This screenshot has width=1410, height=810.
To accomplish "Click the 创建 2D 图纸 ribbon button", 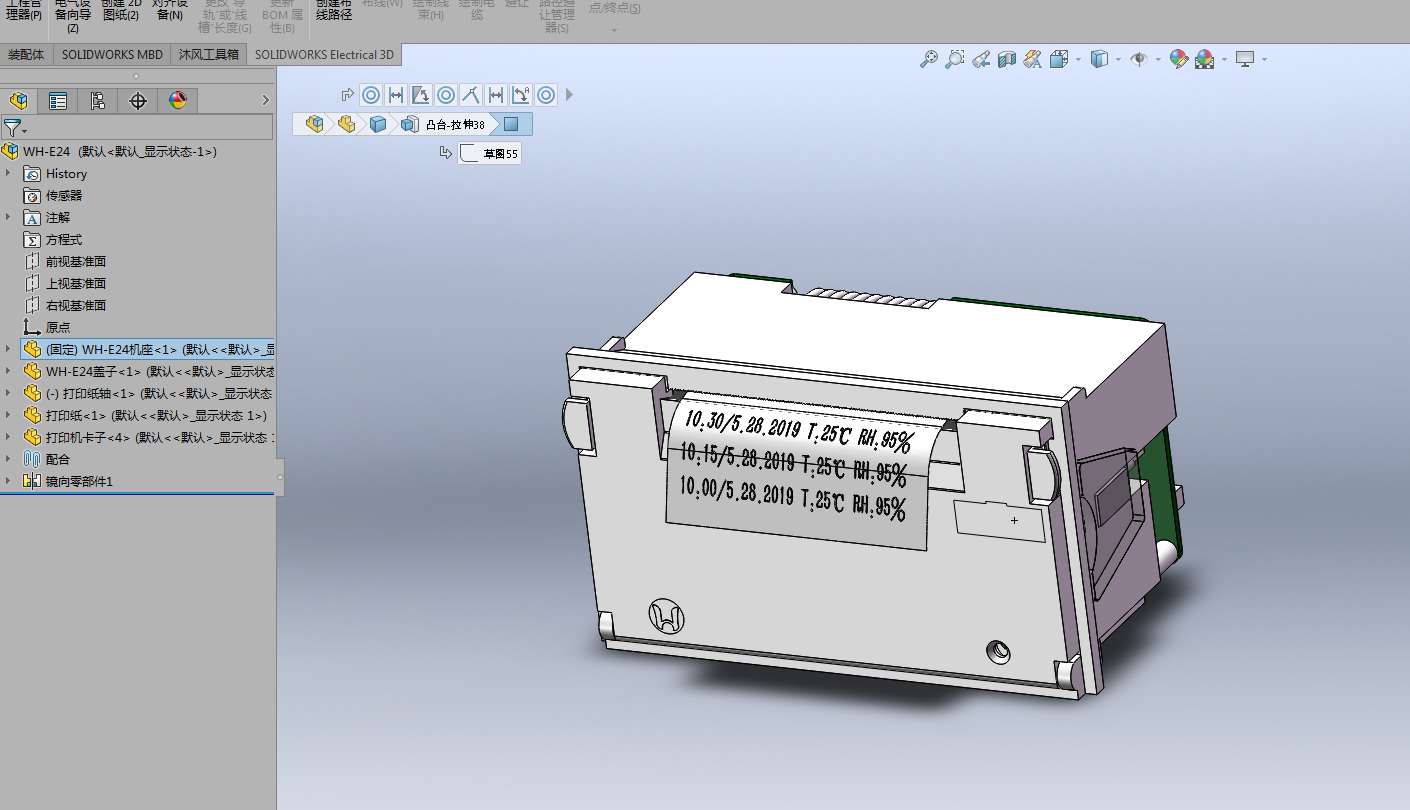I will pyautogui.click(x=121, y=11).
